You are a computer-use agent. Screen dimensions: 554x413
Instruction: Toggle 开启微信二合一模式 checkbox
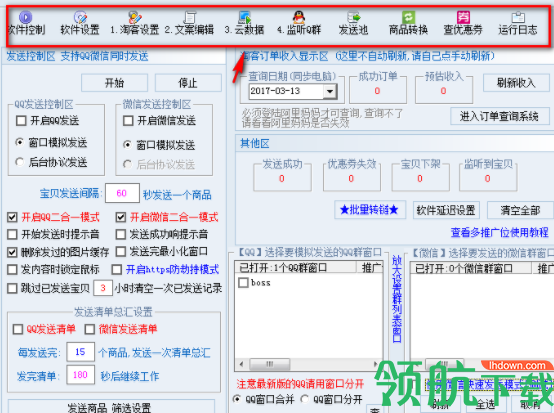pos(121,217)
